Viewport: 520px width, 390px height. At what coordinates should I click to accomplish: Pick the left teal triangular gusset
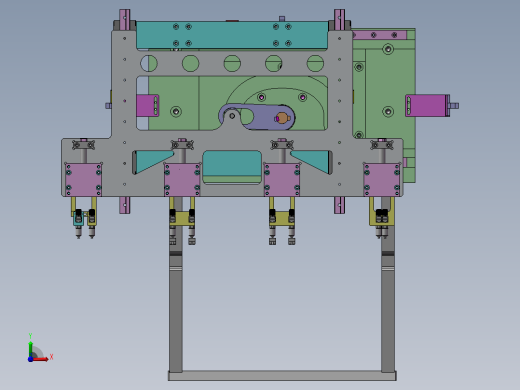click(152, 162)
